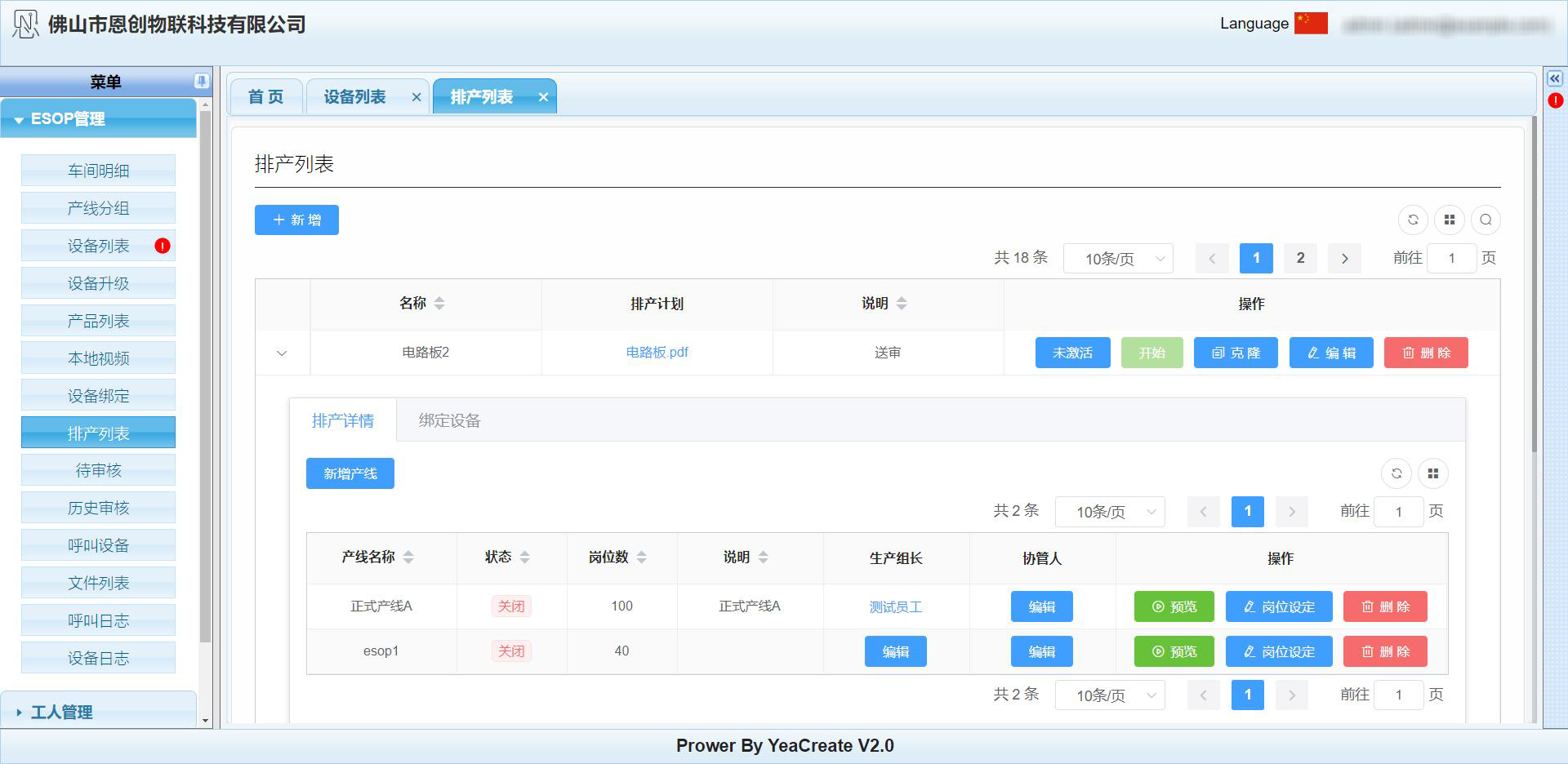Click the search magnifier icon

click(1486, 220)
